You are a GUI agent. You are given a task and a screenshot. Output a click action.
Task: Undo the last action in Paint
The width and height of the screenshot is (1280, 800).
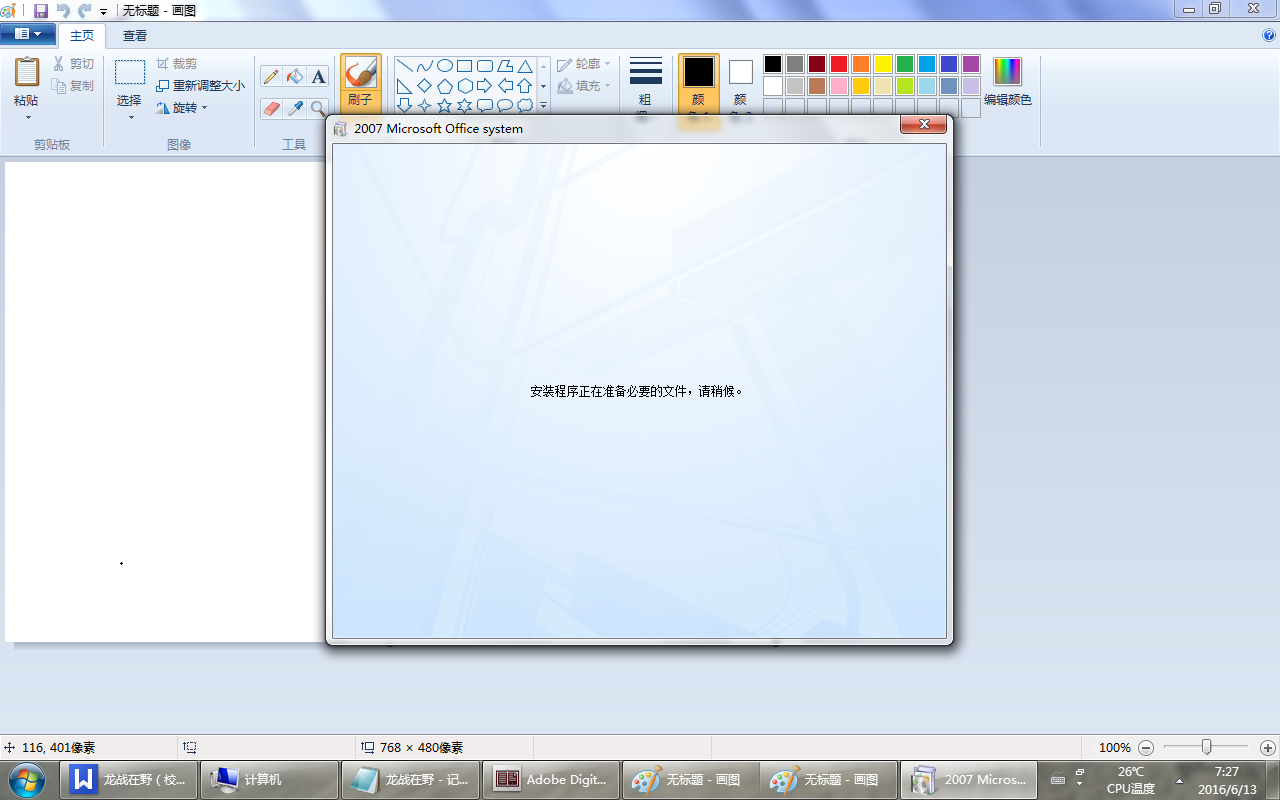(x=63, y=11)
